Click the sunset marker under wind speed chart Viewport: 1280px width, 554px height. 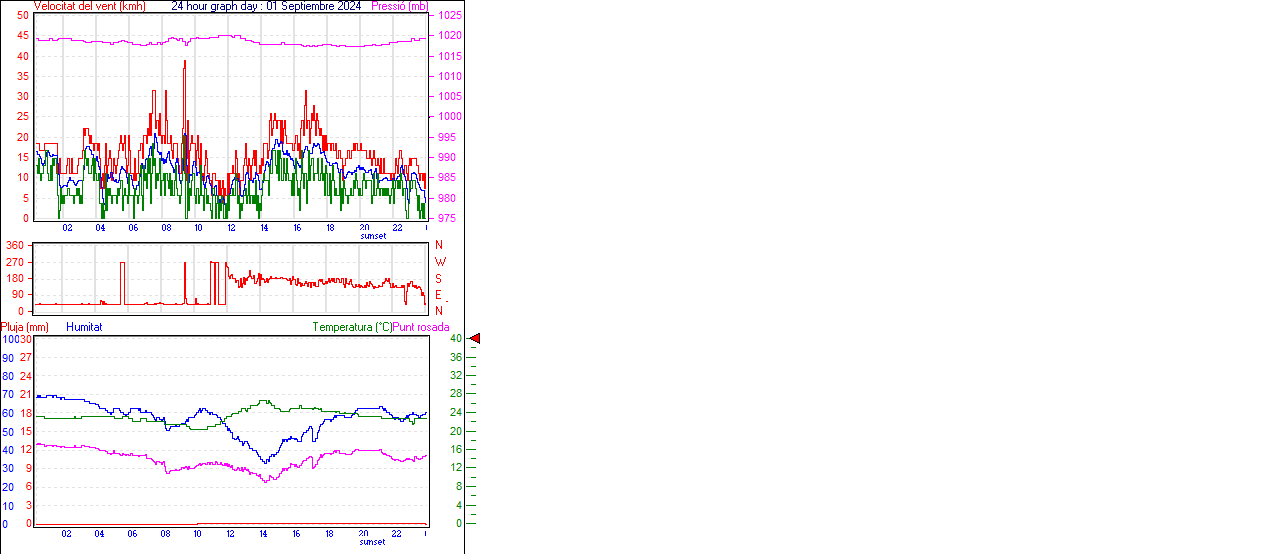pyautogui.click(x=372, y=236)
